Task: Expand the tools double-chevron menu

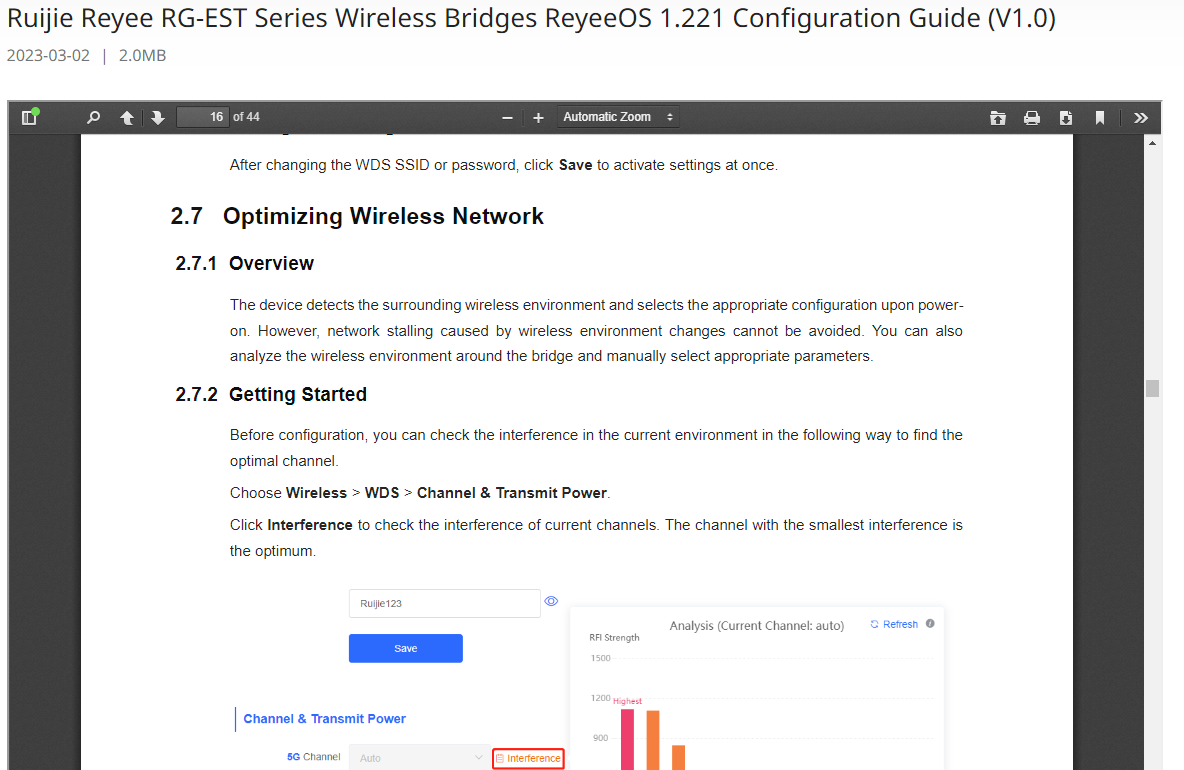Action: coord(1141,118)
